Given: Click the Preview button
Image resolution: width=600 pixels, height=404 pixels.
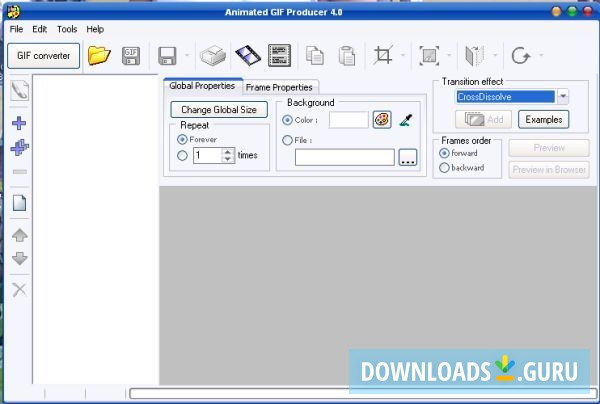Looking at the screenshot, I should click(549, 148).
